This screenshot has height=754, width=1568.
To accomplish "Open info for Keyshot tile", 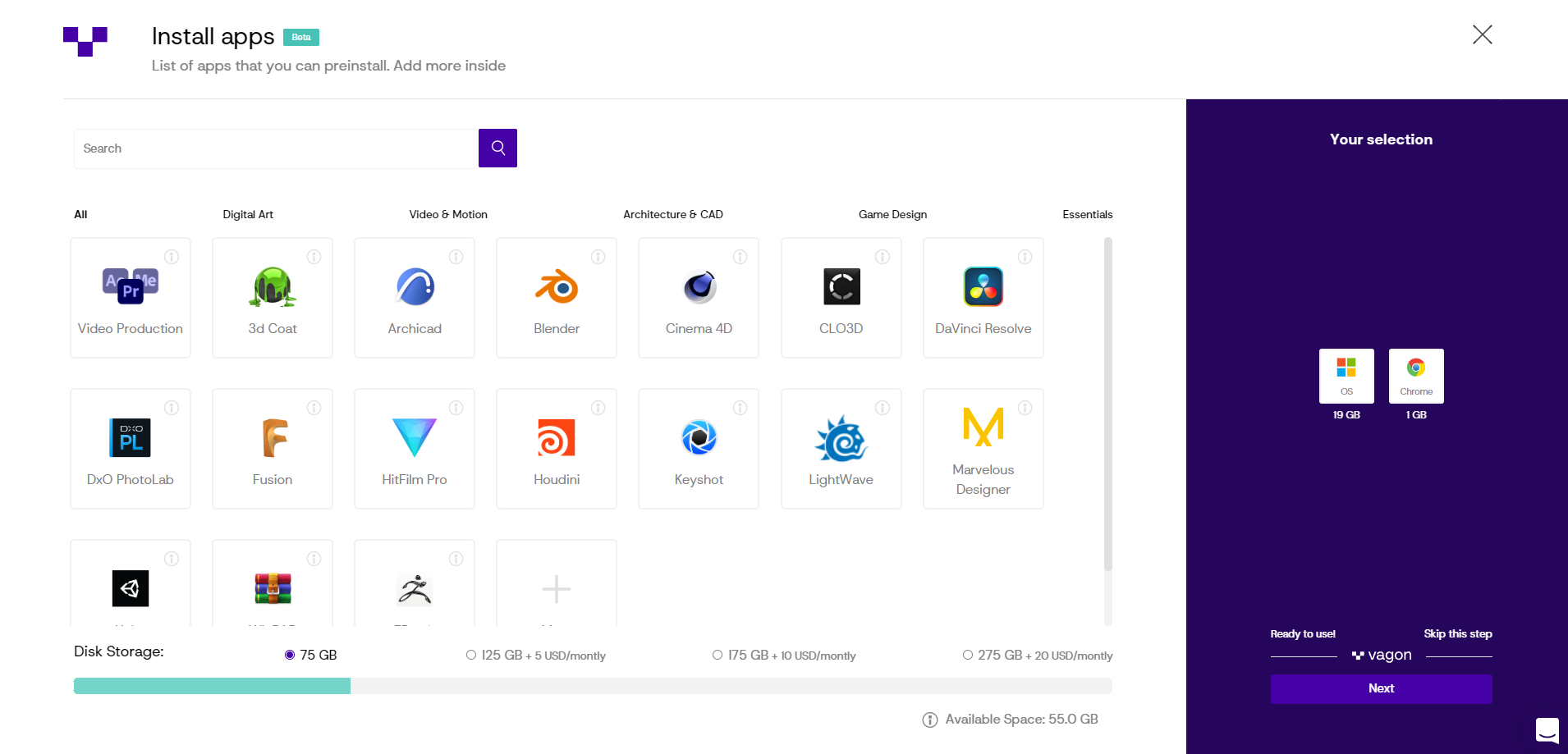I will click(x=740, y=408).
